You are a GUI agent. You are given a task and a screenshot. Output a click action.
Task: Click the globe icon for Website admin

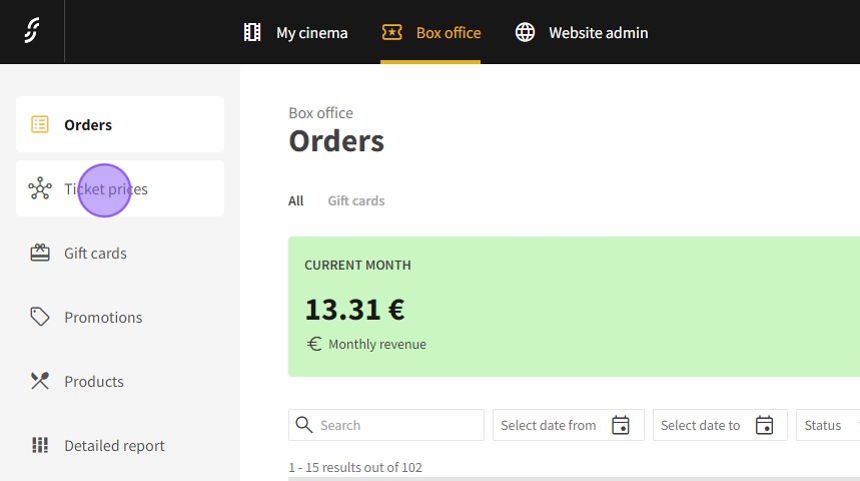pos(525,33)
